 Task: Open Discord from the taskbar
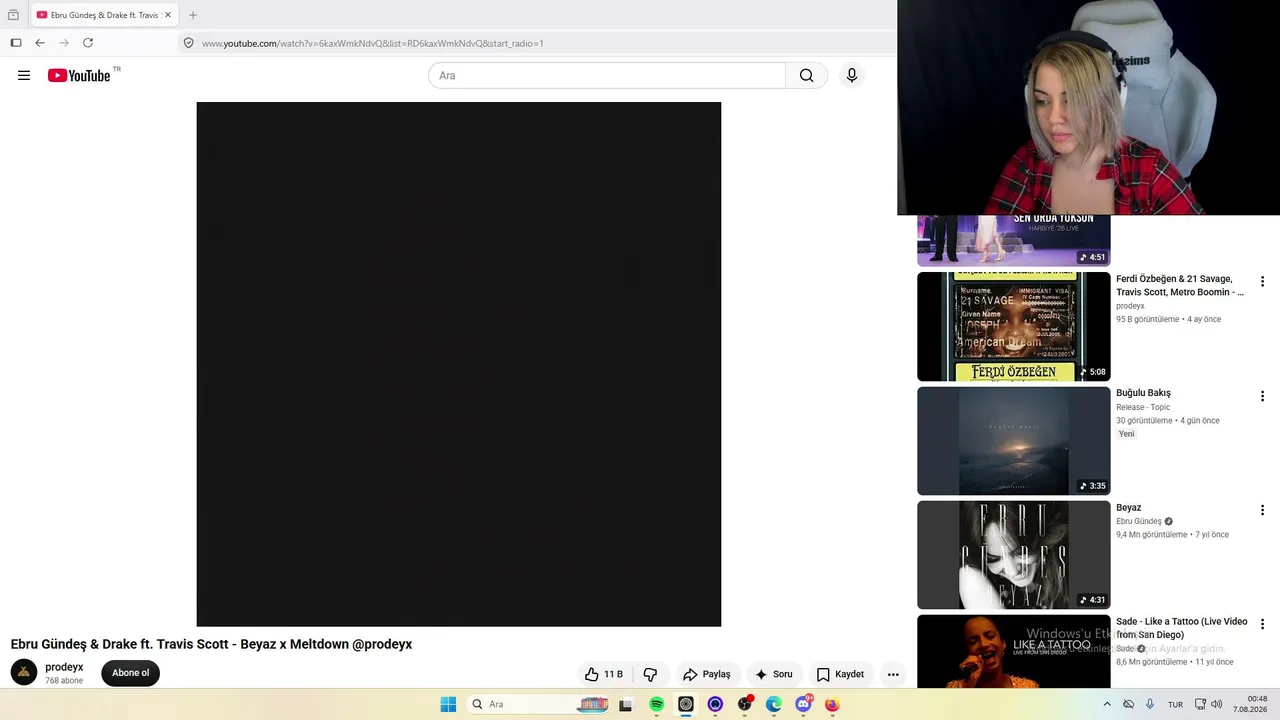point(803,704)
